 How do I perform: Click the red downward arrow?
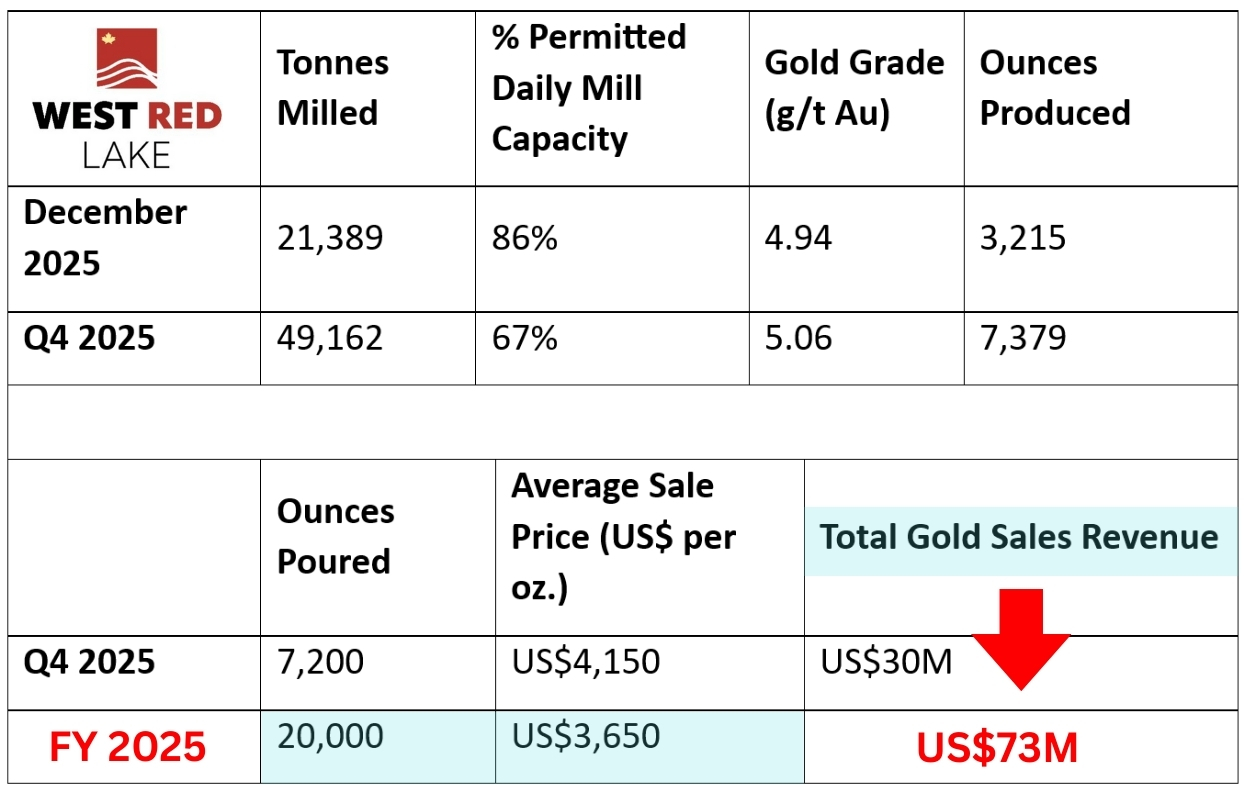point(1020,638)
